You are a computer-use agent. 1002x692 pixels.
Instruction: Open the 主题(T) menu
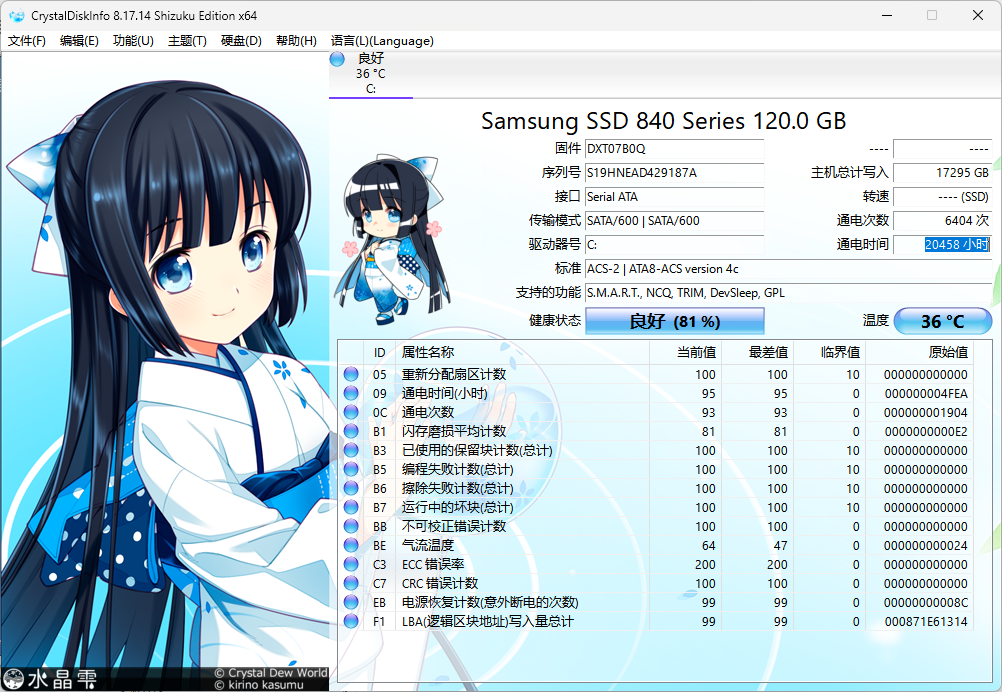[x=187, y=41]
